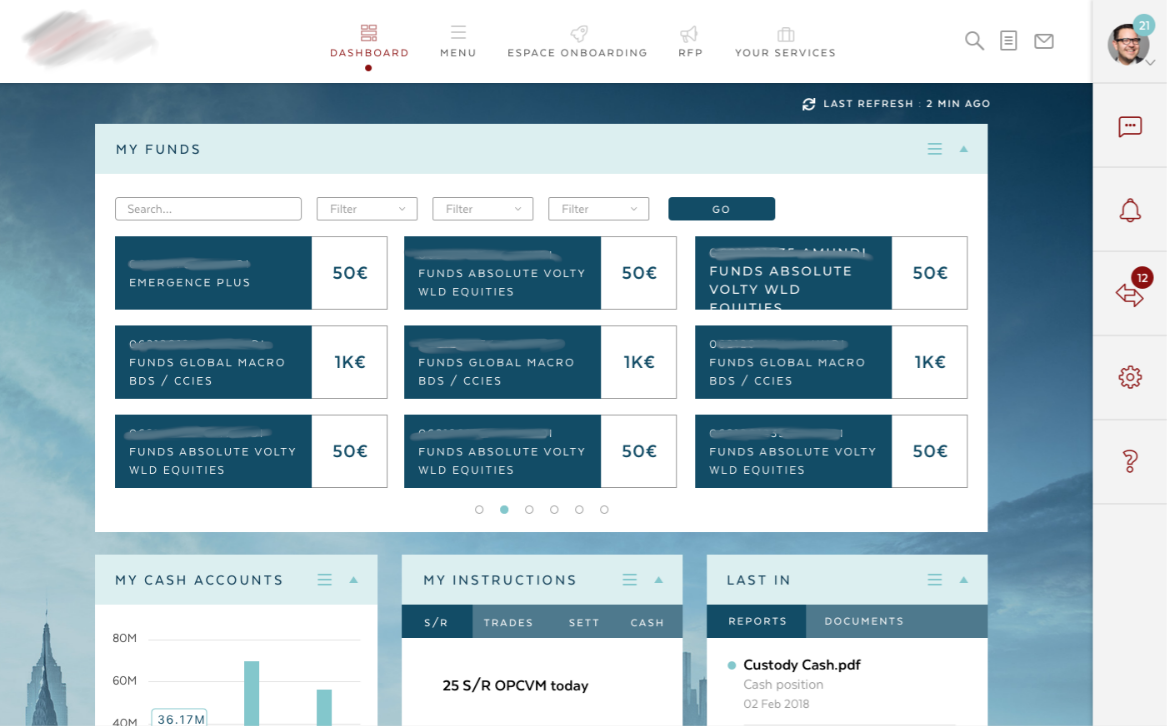
Task: Click the mail envelope icon in header
Action: pyautogui.click(x=1044, y=40)
